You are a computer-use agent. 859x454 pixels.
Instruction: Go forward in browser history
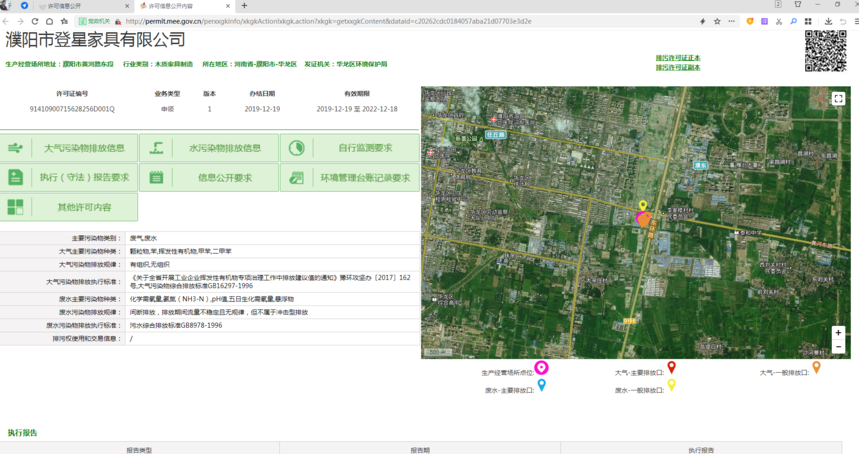click(20, 21)
